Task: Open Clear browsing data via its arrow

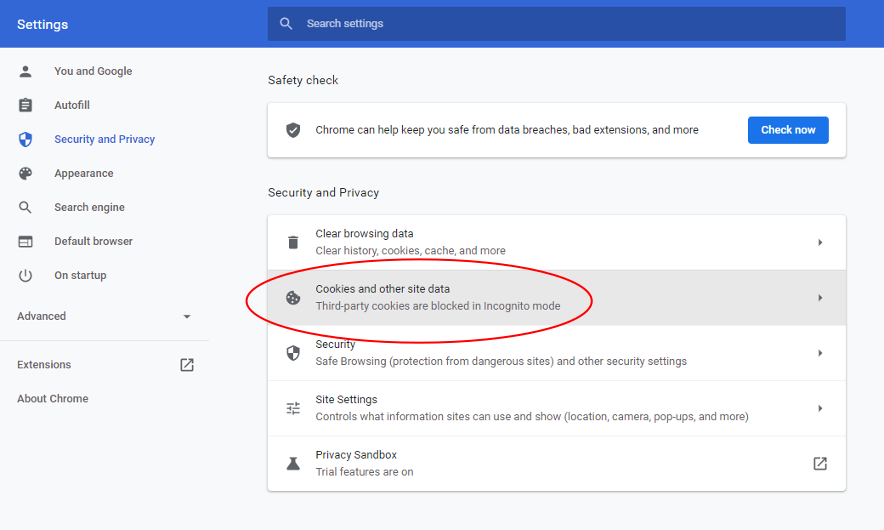Action: click(820, 242)
